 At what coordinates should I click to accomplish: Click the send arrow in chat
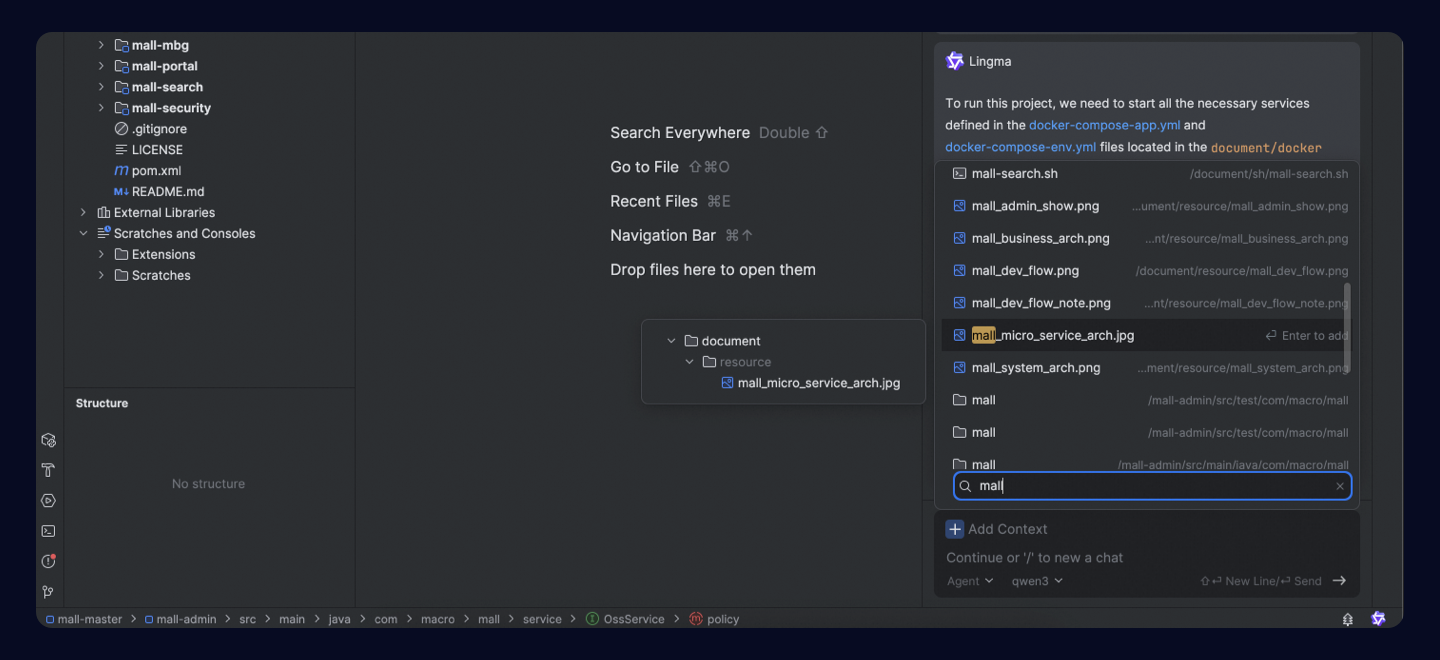tap(1339, 581)
